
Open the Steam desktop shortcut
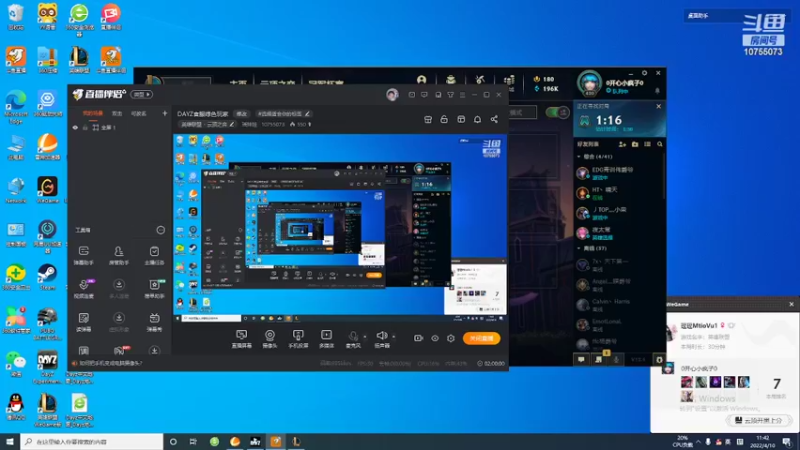pos(47,277)
